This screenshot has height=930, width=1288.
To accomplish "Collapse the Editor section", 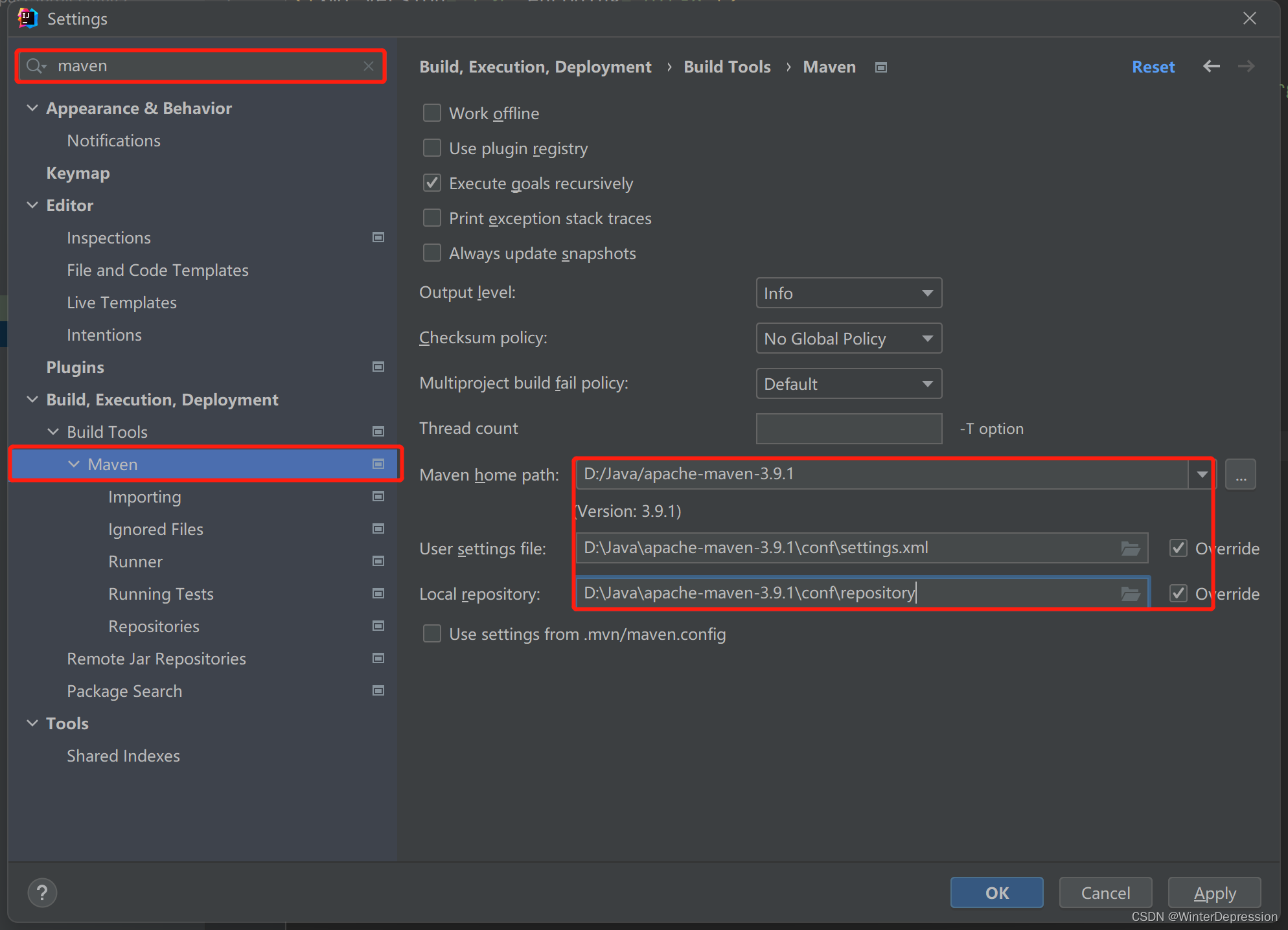I will tap(32, 205).
